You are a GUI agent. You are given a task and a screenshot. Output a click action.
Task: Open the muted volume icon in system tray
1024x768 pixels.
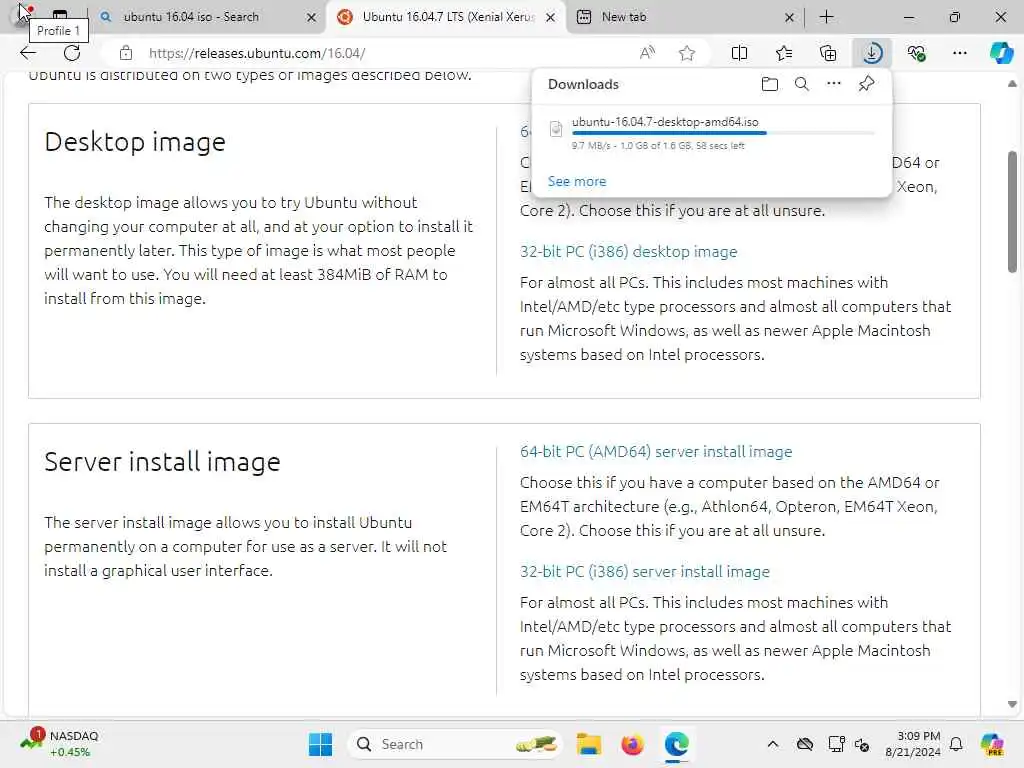coord(862,744)
